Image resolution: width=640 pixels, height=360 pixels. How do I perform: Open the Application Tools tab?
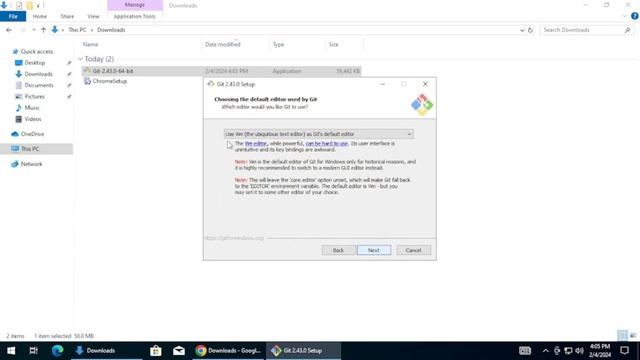(x=134, y=16)
